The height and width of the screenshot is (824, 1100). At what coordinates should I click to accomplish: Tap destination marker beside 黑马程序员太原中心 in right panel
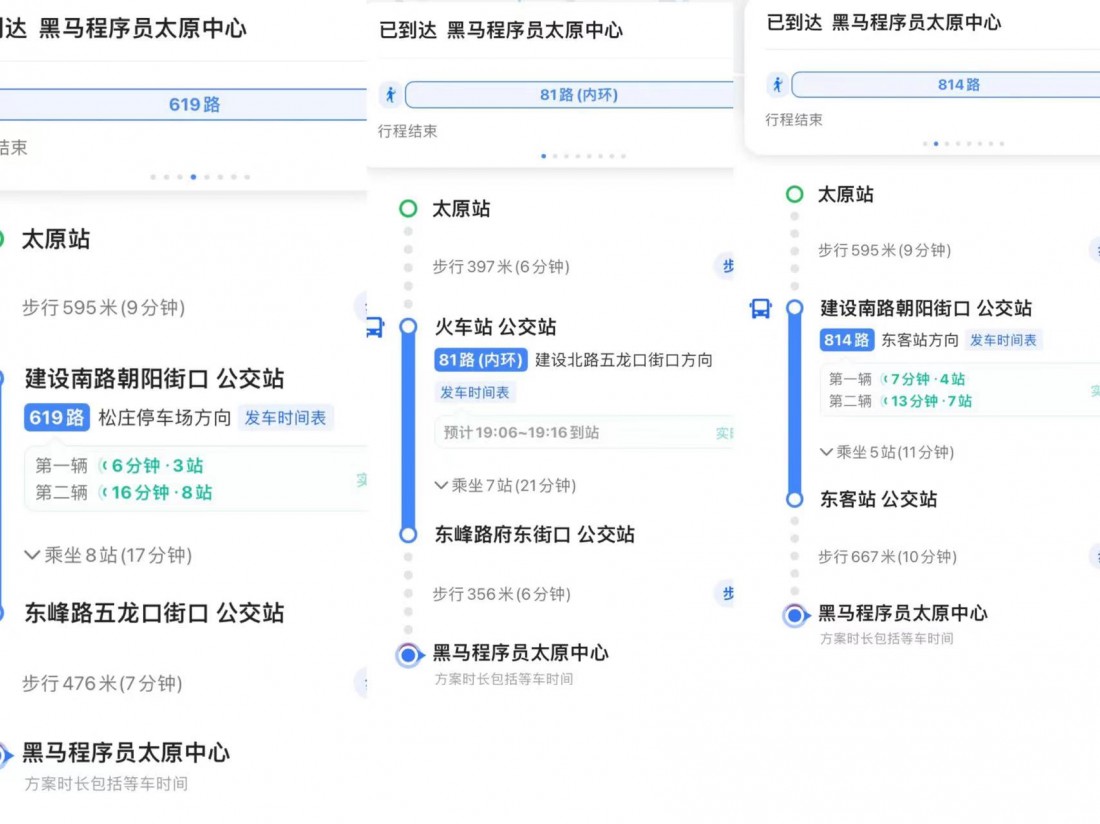click(795, 615)
